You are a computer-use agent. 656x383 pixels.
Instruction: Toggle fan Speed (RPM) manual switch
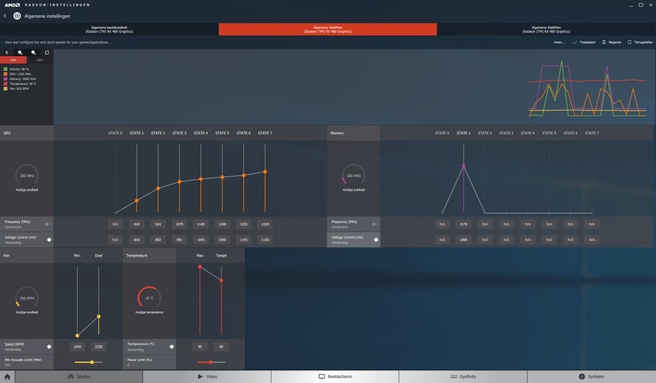pyautogui.click(x=49, y=347)
